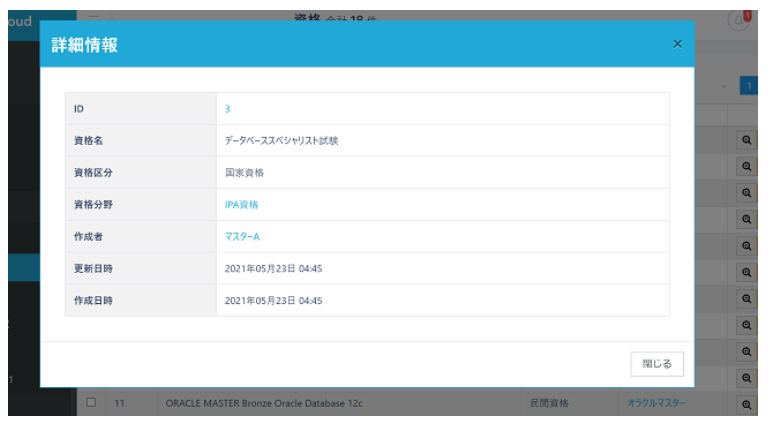The image size is (783, 423).
Task: Close the 詳細情報 dialog with the X
Action: point(677,44)
